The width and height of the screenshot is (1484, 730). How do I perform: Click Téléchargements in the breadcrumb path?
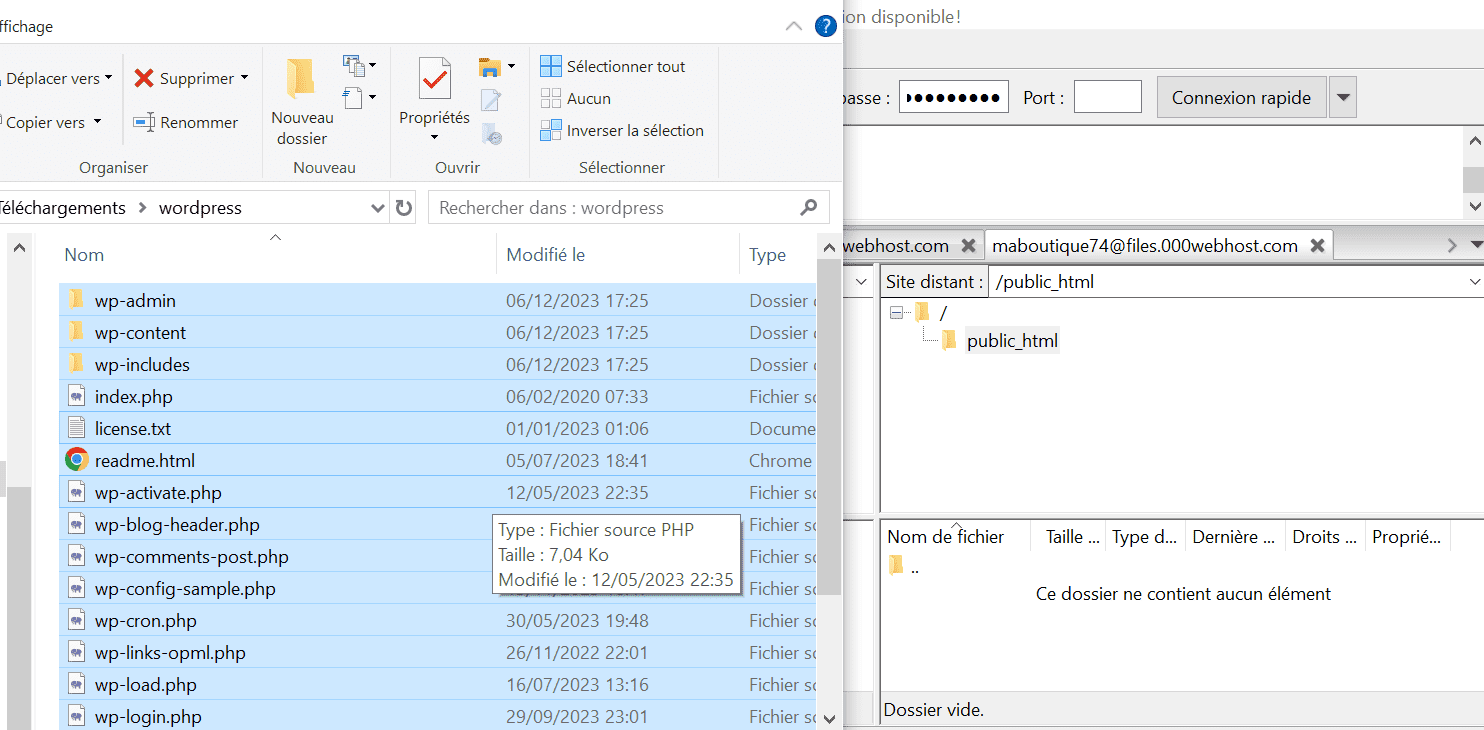62,208
